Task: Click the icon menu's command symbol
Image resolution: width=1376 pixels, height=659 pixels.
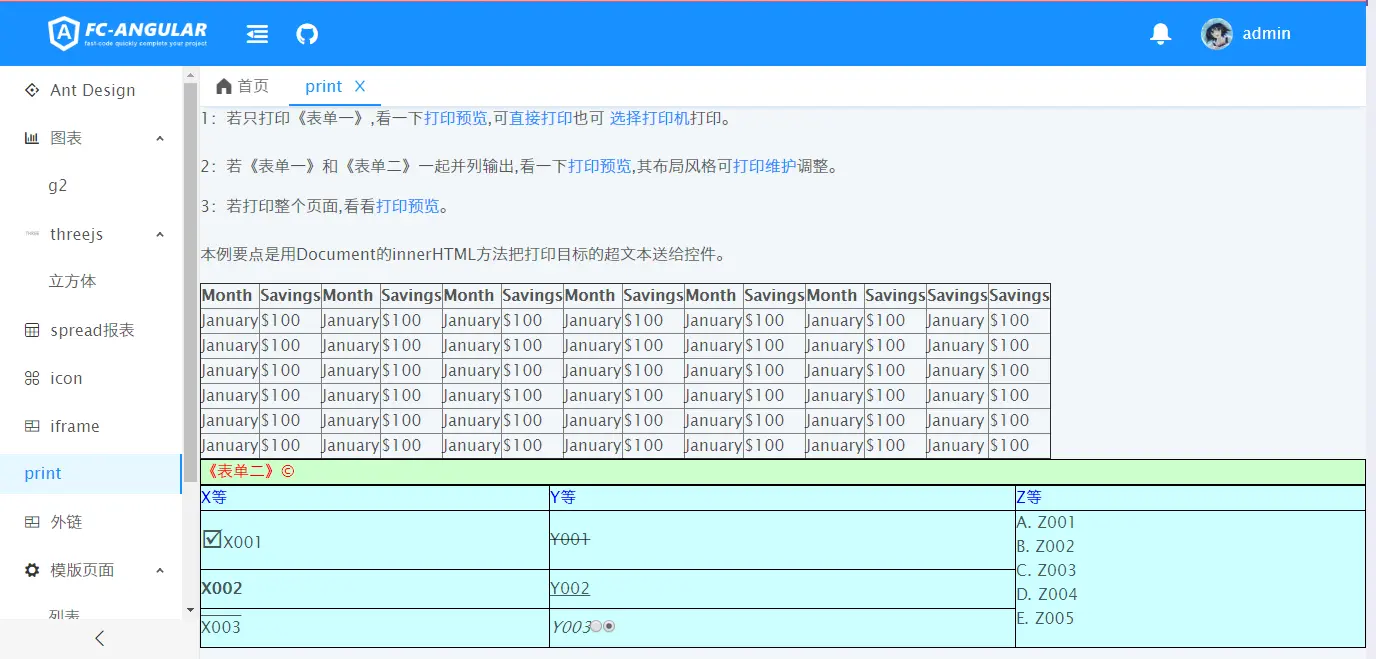Action: point(32,378)
